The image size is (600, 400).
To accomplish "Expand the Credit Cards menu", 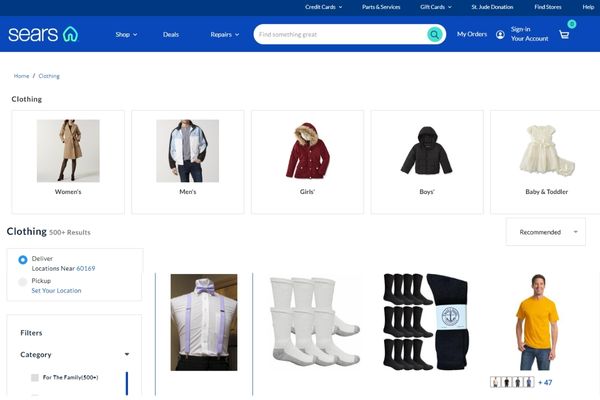I will (323, 7).
